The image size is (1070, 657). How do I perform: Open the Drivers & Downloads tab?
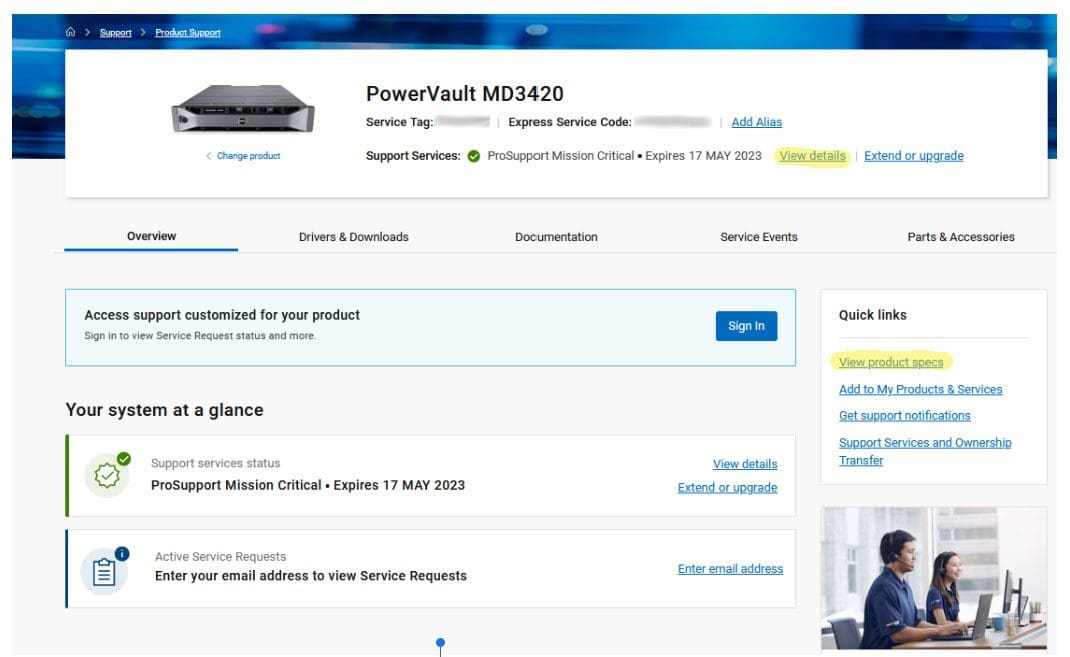(353, 237)
